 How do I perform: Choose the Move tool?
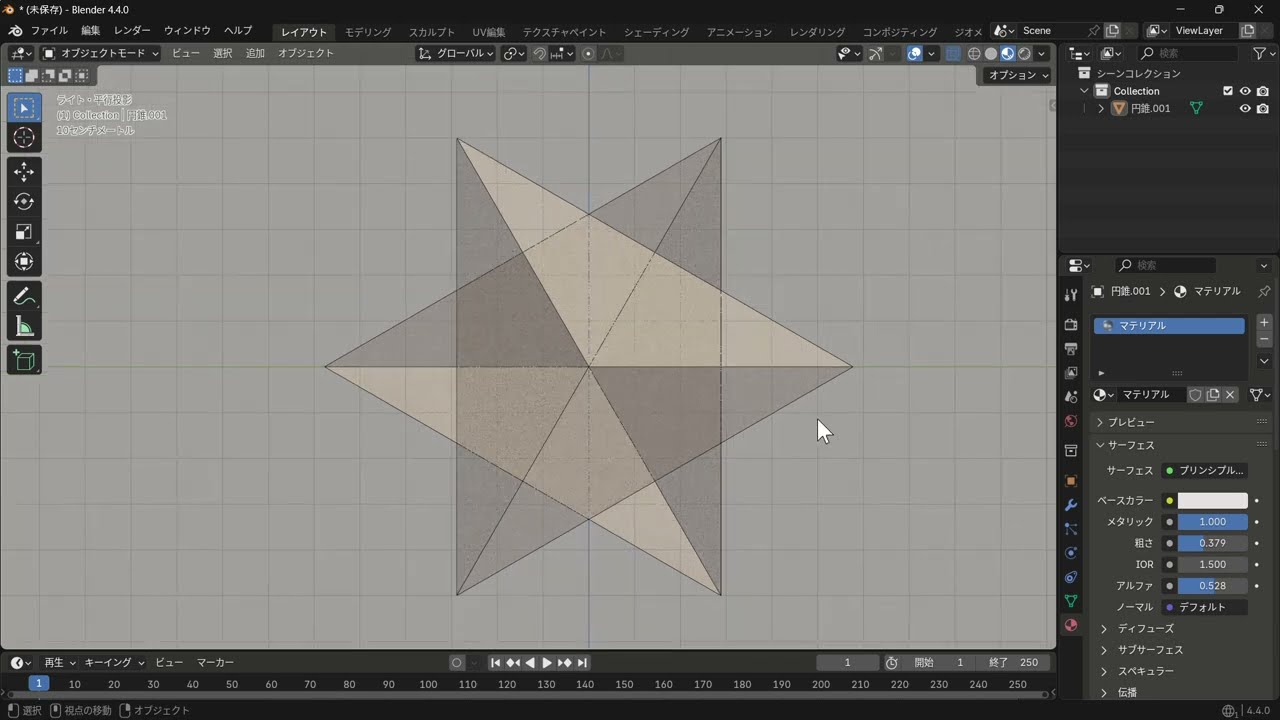(x=24, y=172)
